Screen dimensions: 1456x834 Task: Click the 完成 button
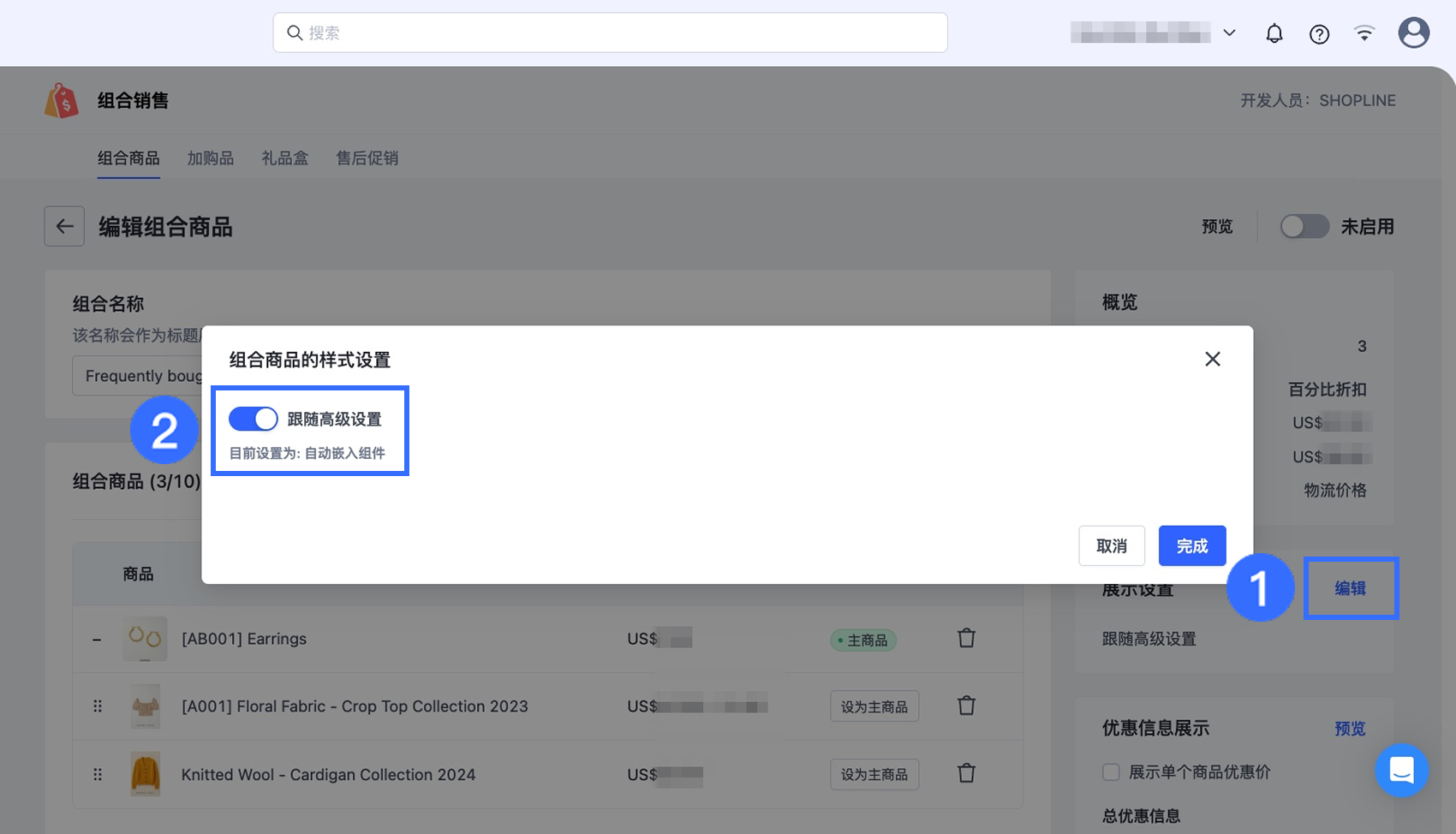(1192, 545)
